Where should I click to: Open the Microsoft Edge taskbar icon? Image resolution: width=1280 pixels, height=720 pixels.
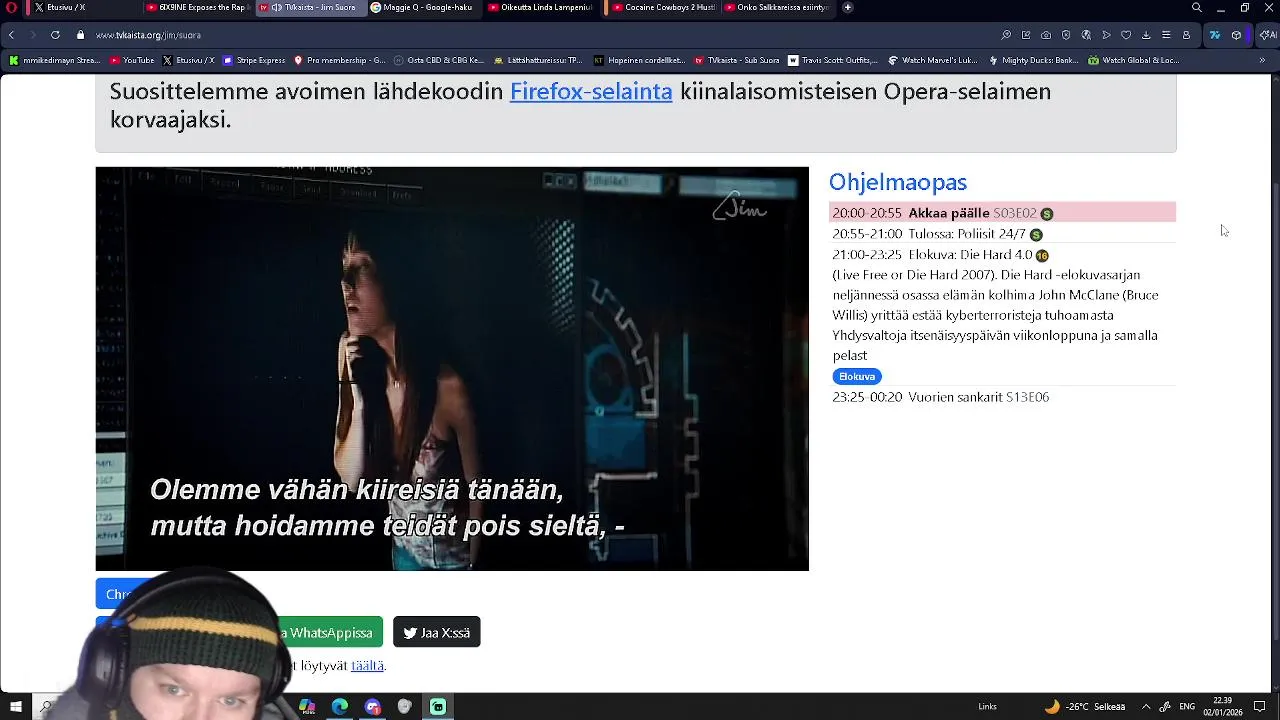coord(340,706)
